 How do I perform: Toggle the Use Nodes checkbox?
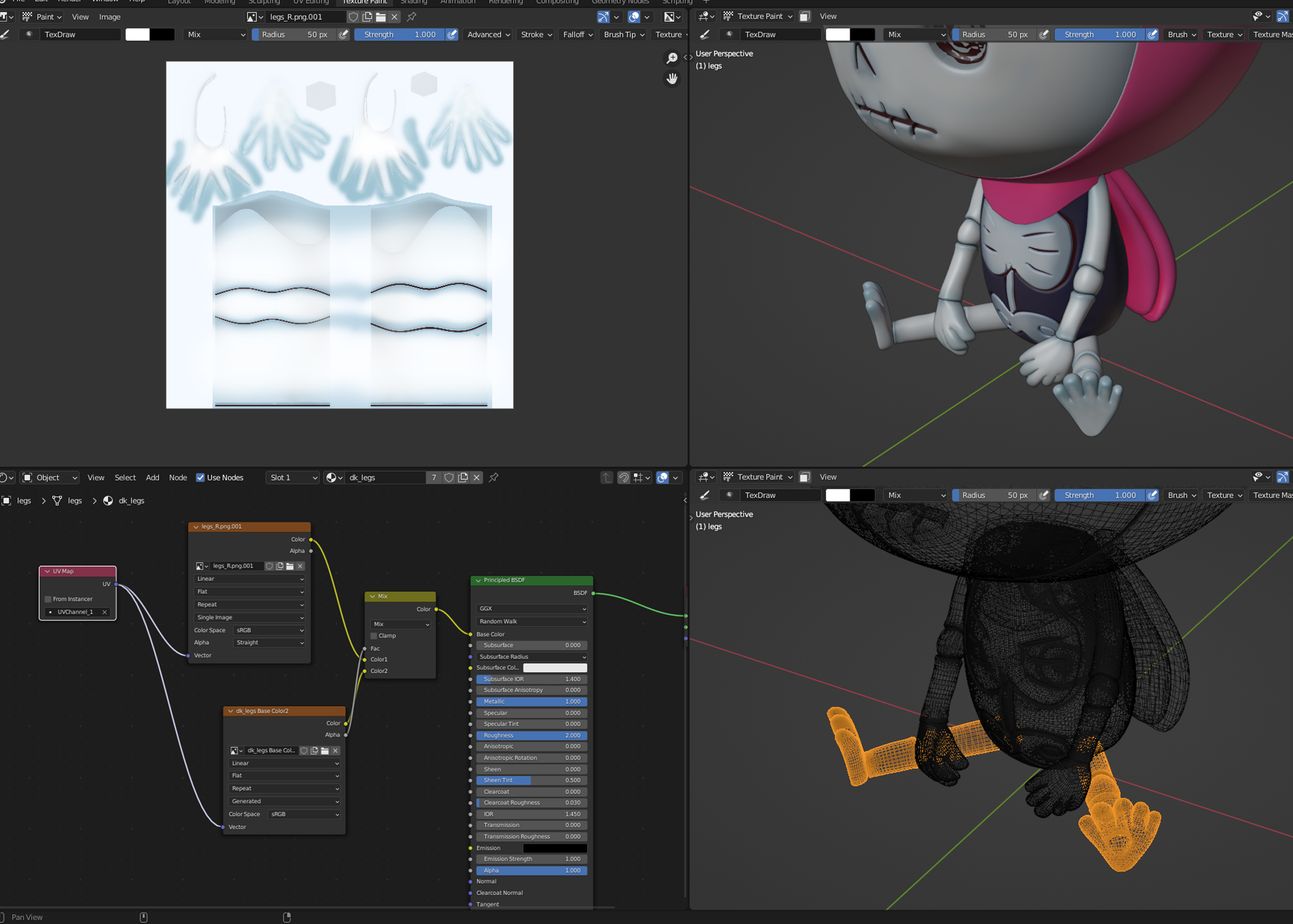point(200,477)
